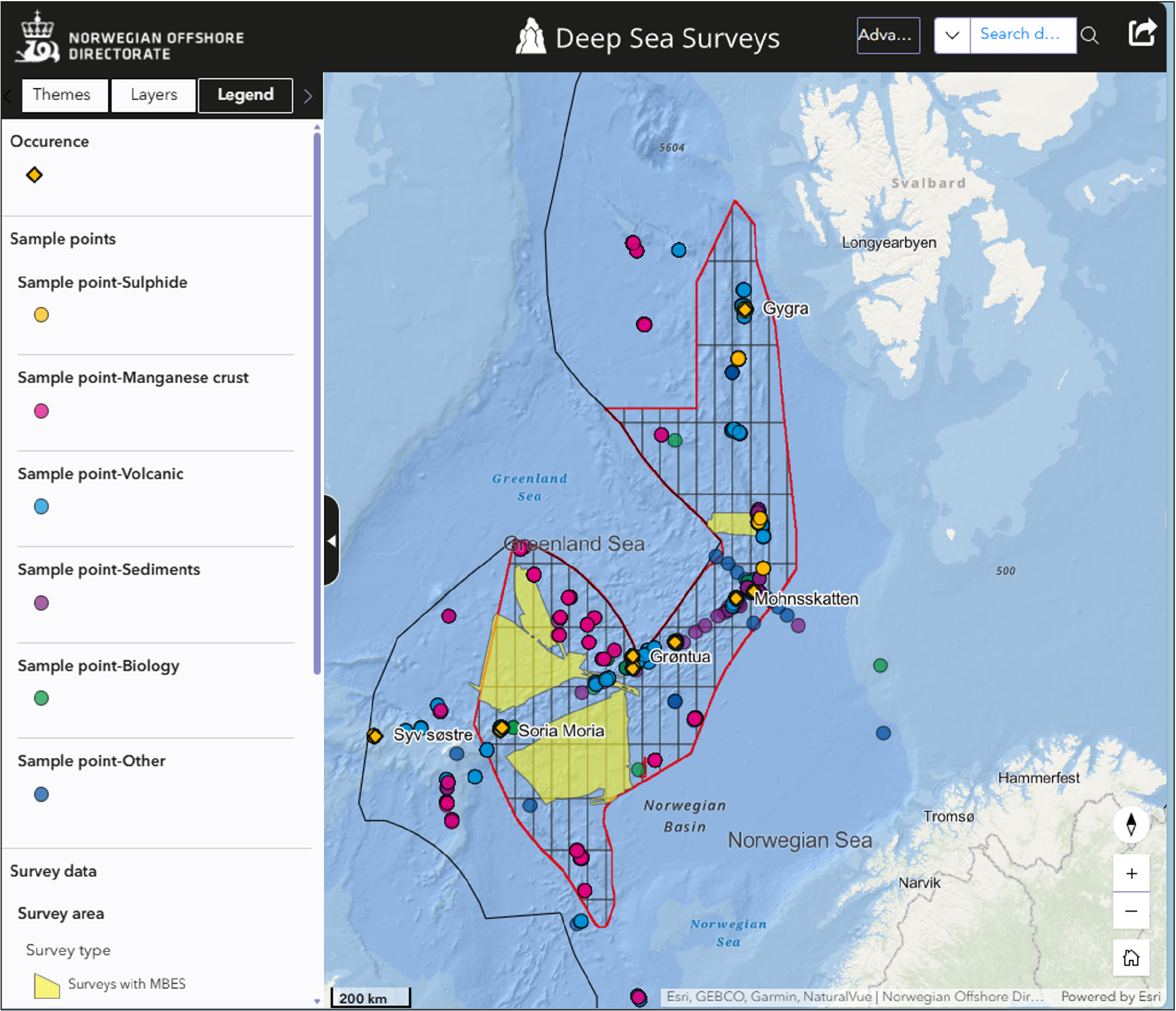Click the Surveys with MBES yellow swatch
This screenshot has width=1176, height=1011.
(x=47, y=986)
